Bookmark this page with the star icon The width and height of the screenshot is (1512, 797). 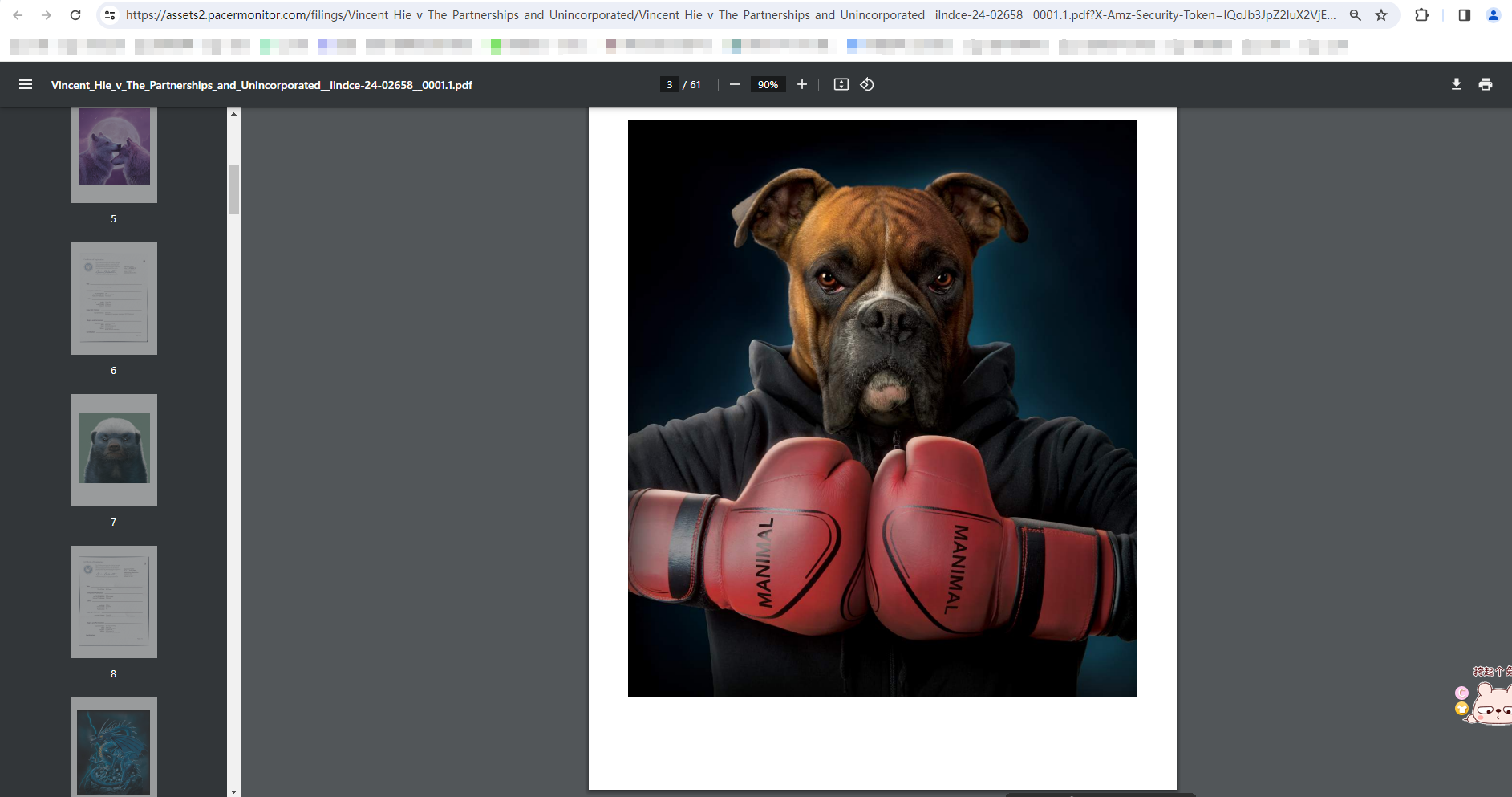pos(1381,15)
